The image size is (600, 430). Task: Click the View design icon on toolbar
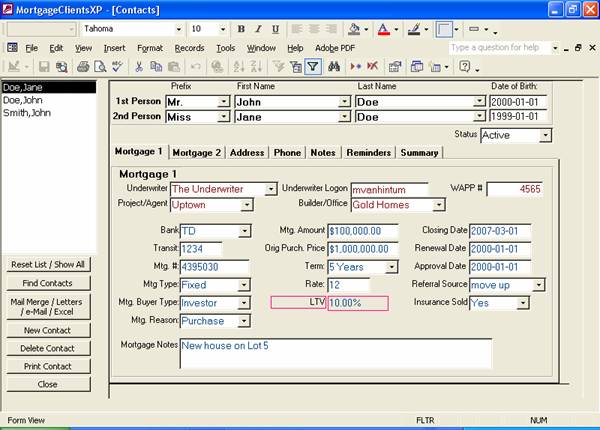click(x=14, y=67)
